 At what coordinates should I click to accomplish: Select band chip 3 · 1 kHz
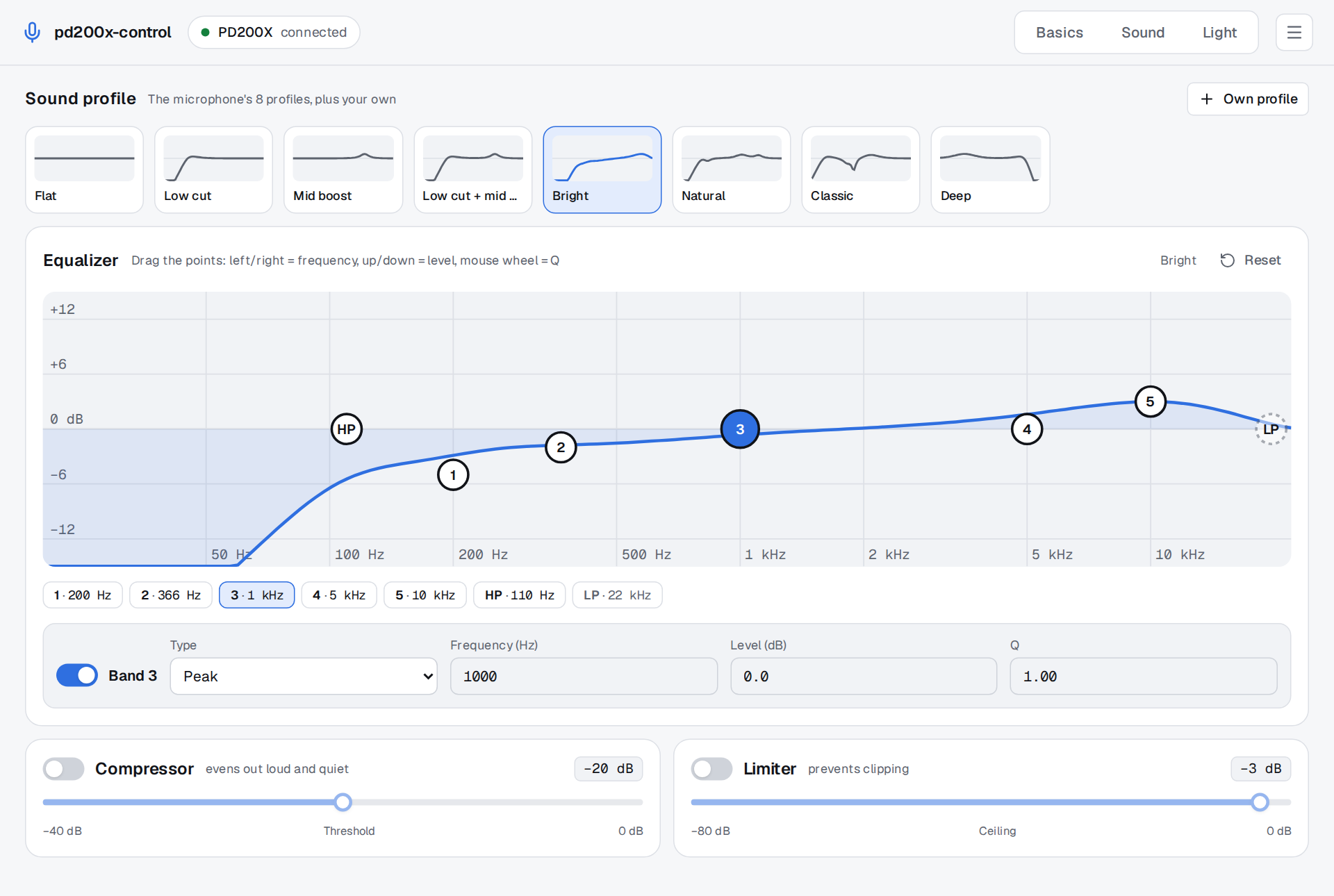[257, 595]
